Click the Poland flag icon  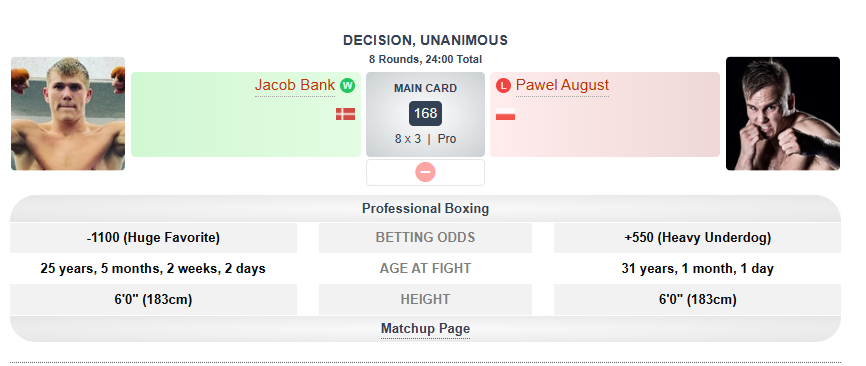505,114
